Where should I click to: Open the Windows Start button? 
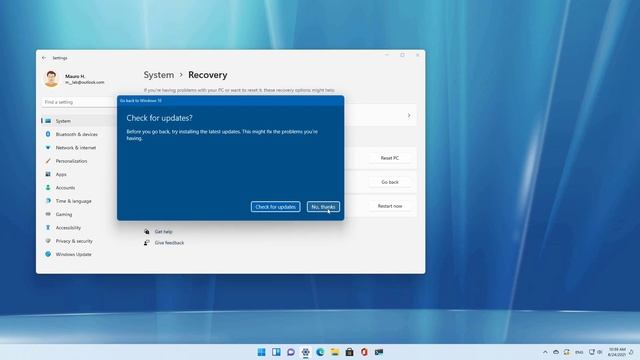coord(262,352)
